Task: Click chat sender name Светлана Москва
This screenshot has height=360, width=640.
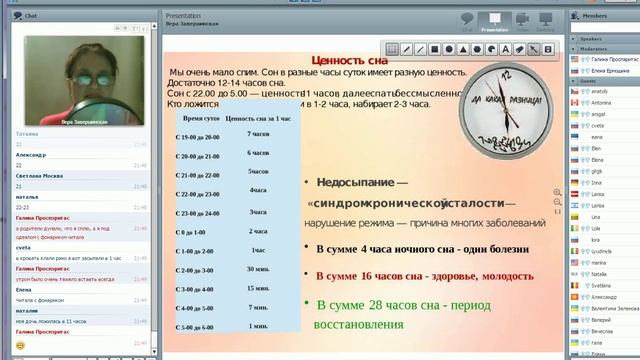Action: click(x=39, y=176)
